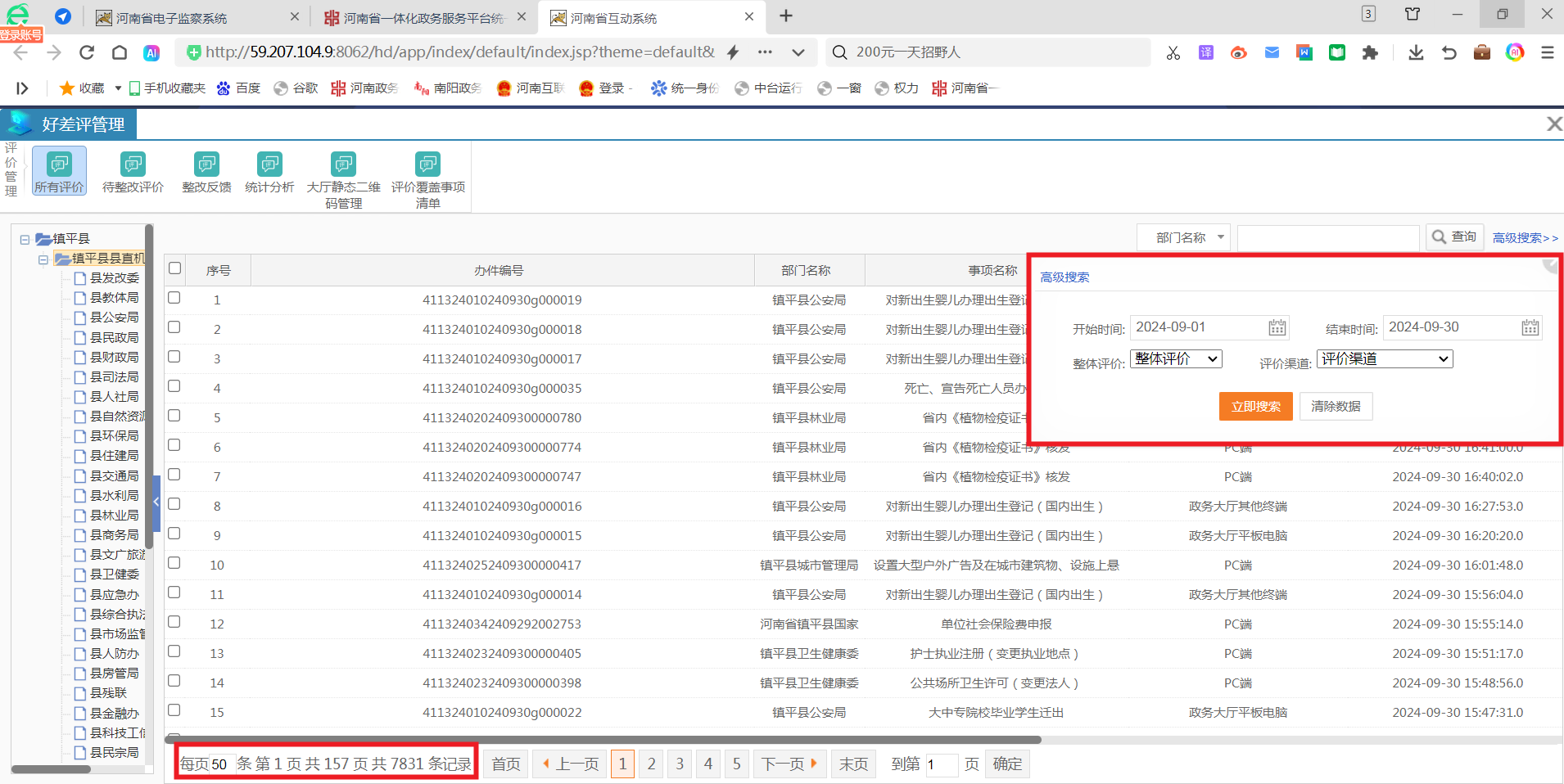Go to the 下一页 page
1564x784 pixels.
pyautogui.click(x=789, y=764)
